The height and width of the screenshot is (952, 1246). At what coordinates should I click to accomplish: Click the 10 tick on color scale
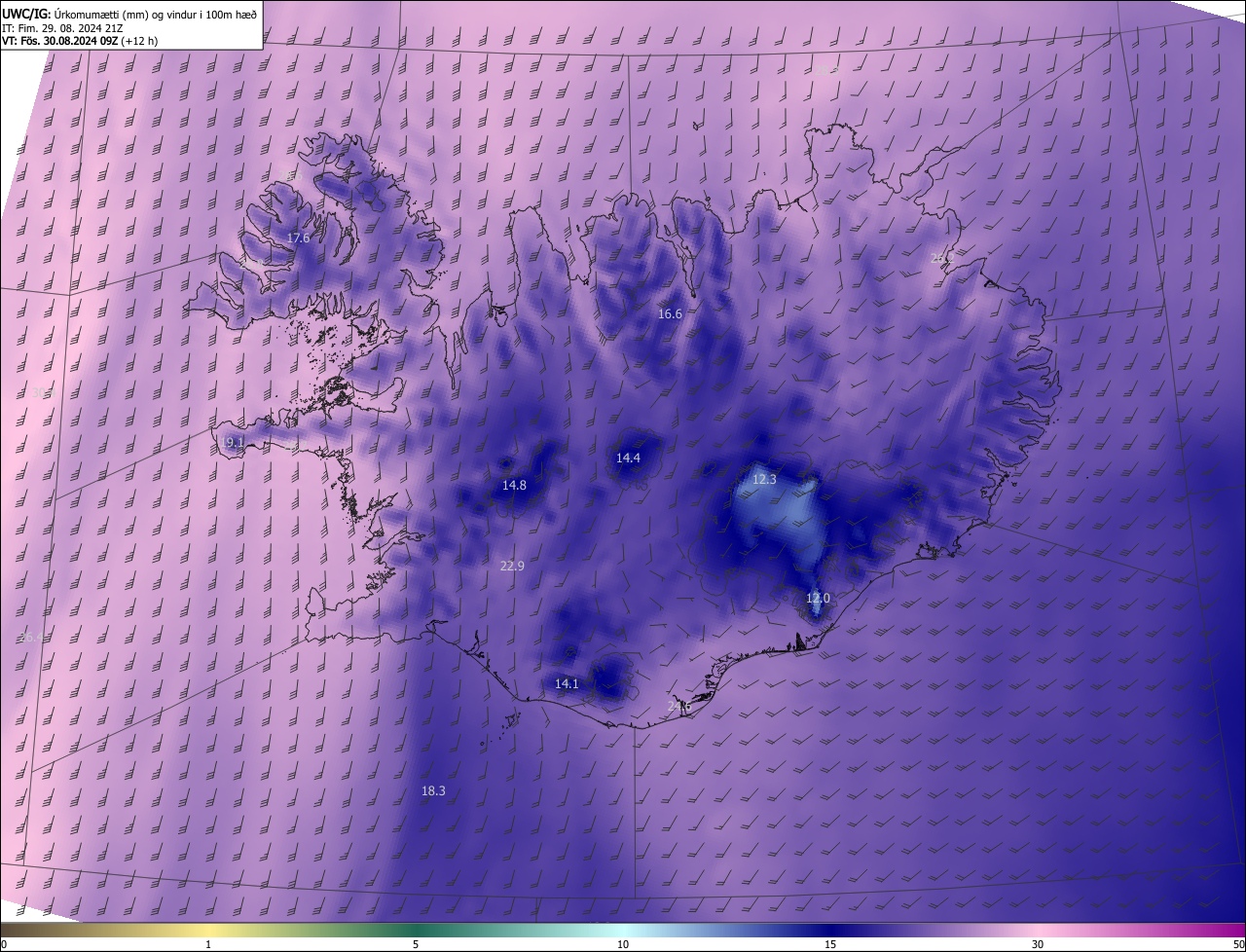pos(623,944)
